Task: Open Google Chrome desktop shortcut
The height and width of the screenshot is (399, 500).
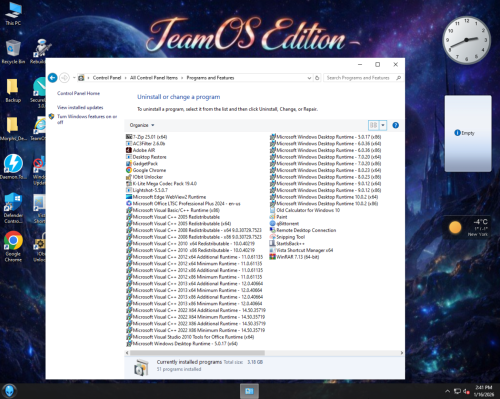Action: pyautogui.click(x=13, y=246)
